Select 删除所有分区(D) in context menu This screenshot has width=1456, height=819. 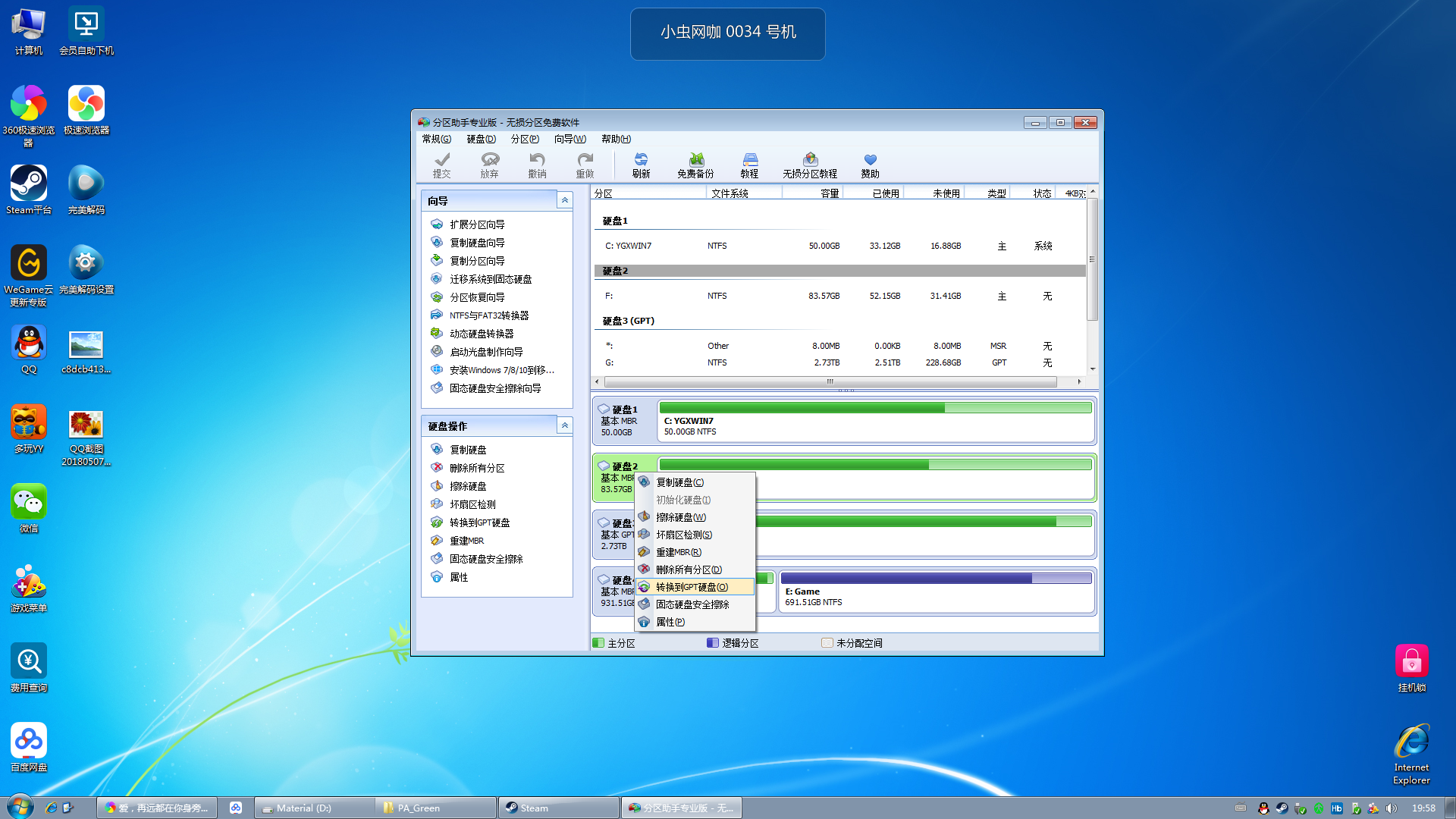695,570
